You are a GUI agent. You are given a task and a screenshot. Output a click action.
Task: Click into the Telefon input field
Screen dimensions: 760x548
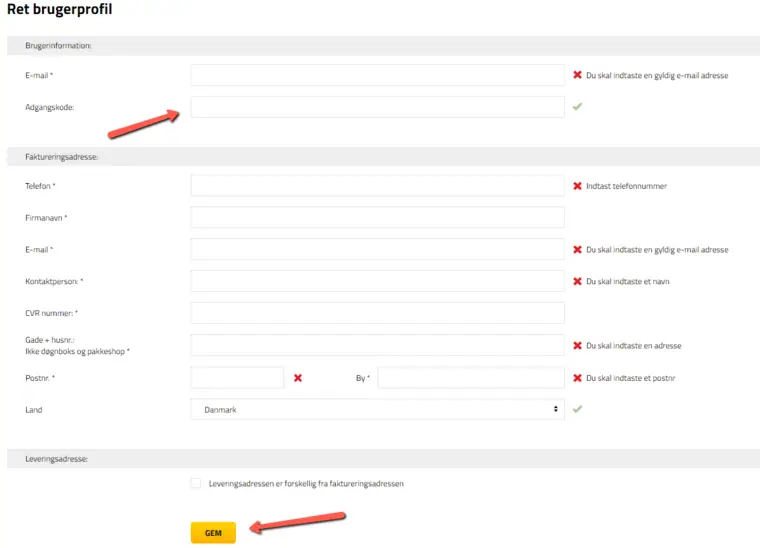coord(377,186)
